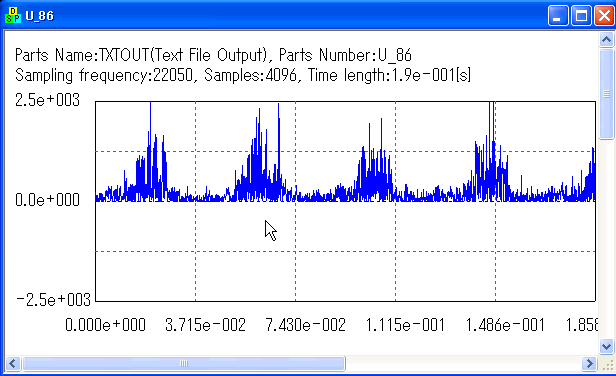Maximize the U_86 window
616x376 pixels.
[x=581, y=16]
